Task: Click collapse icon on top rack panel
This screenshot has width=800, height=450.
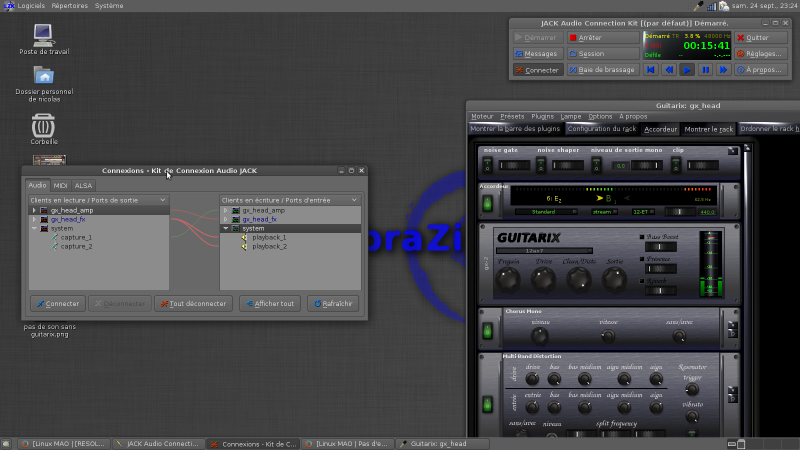Action: point(733,151)
